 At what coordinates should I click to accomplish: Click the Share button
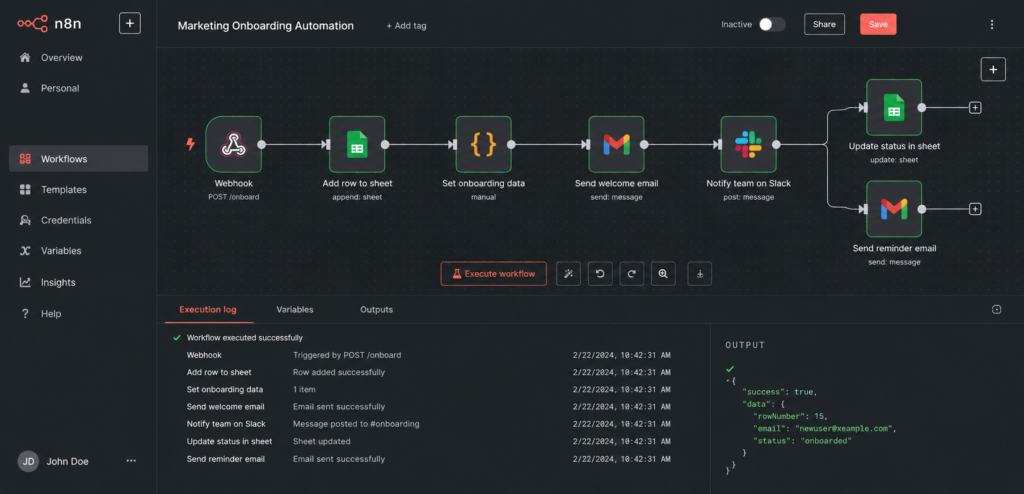pyautogui.click(x=824, y=24)
